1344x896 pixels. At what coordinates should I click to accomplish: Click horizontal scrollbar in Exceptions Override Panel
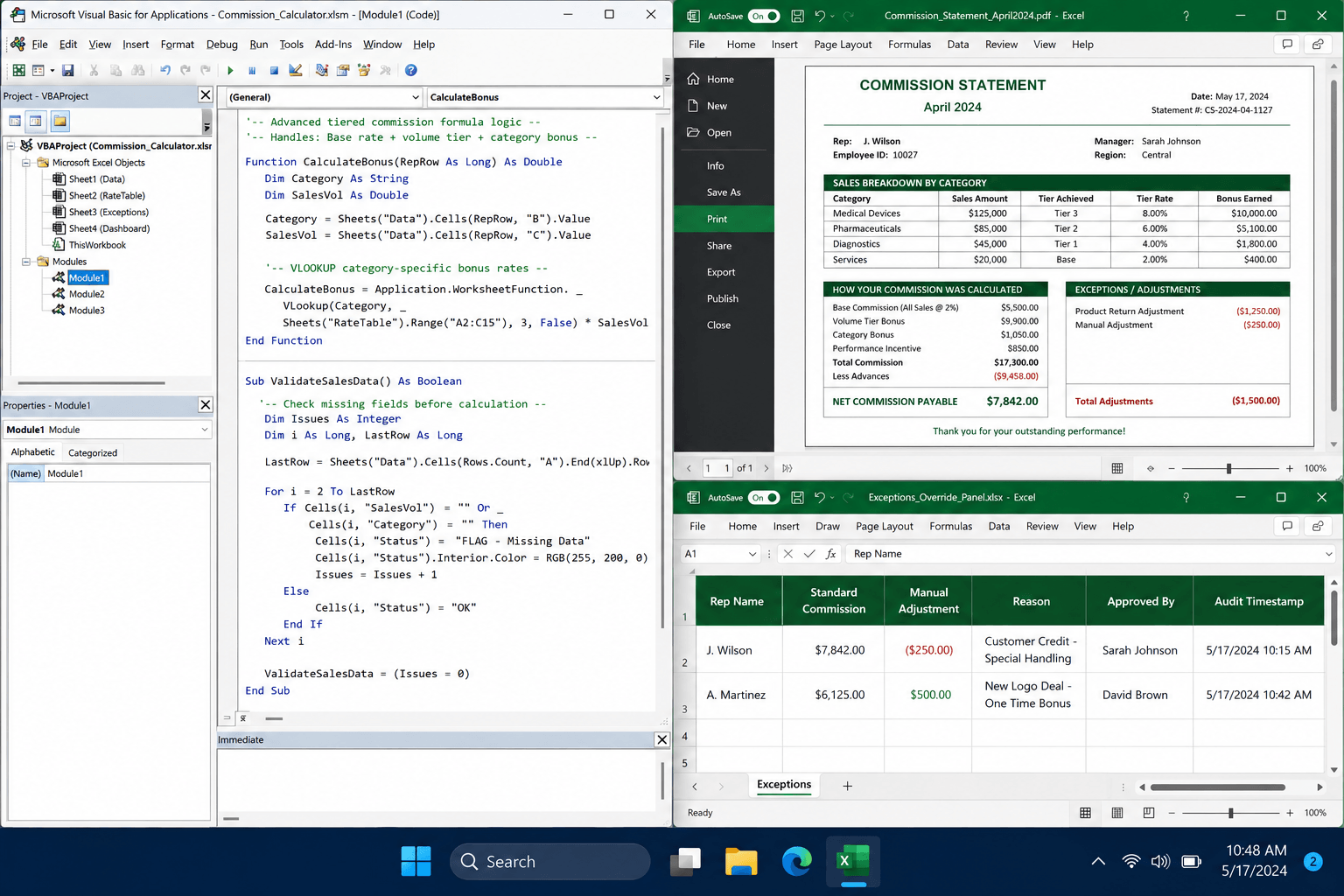[x=1218, y=787]
